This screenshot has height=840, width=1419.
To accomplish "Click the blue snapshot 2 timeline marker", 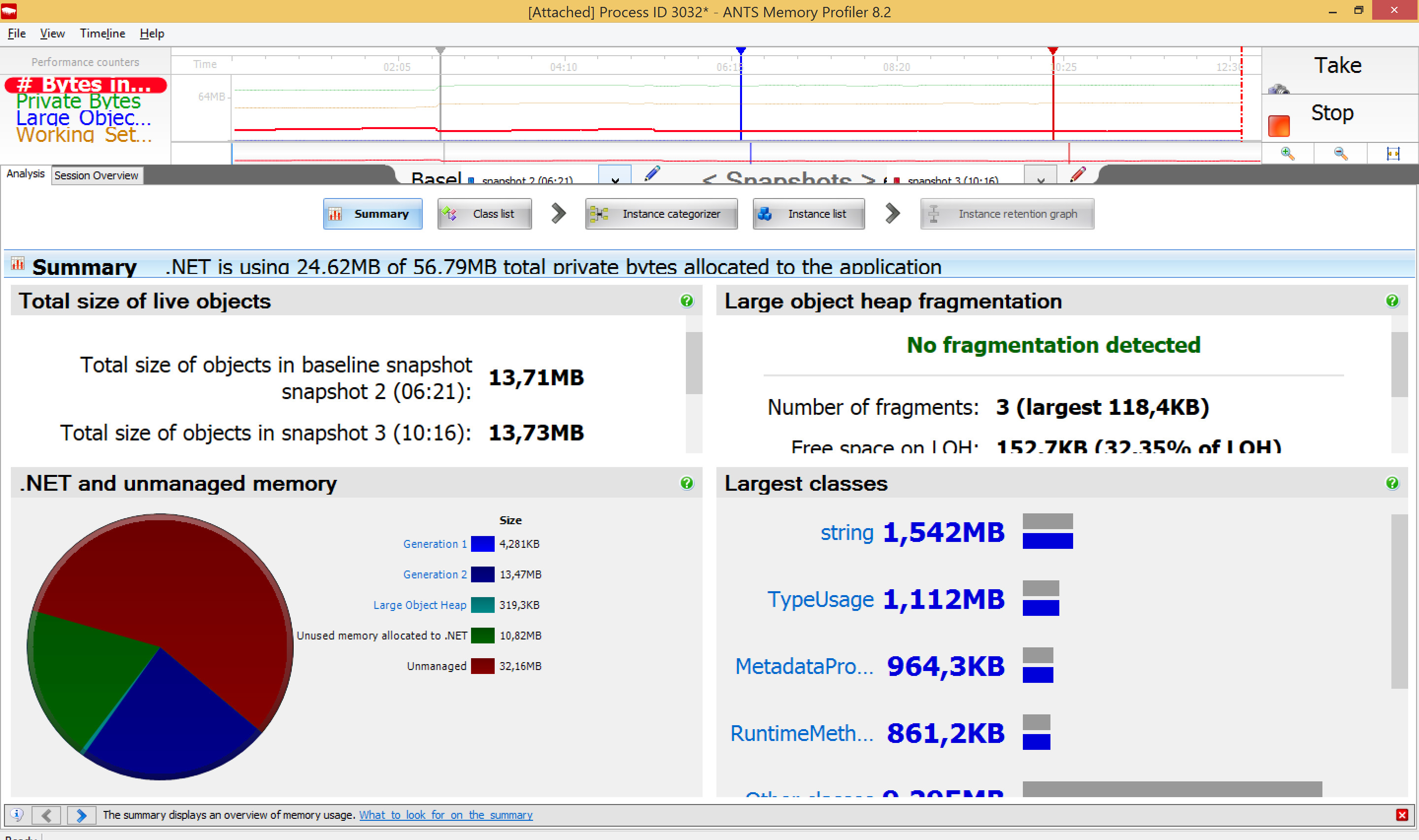I will pyautogui.click(x=741, y=51).
